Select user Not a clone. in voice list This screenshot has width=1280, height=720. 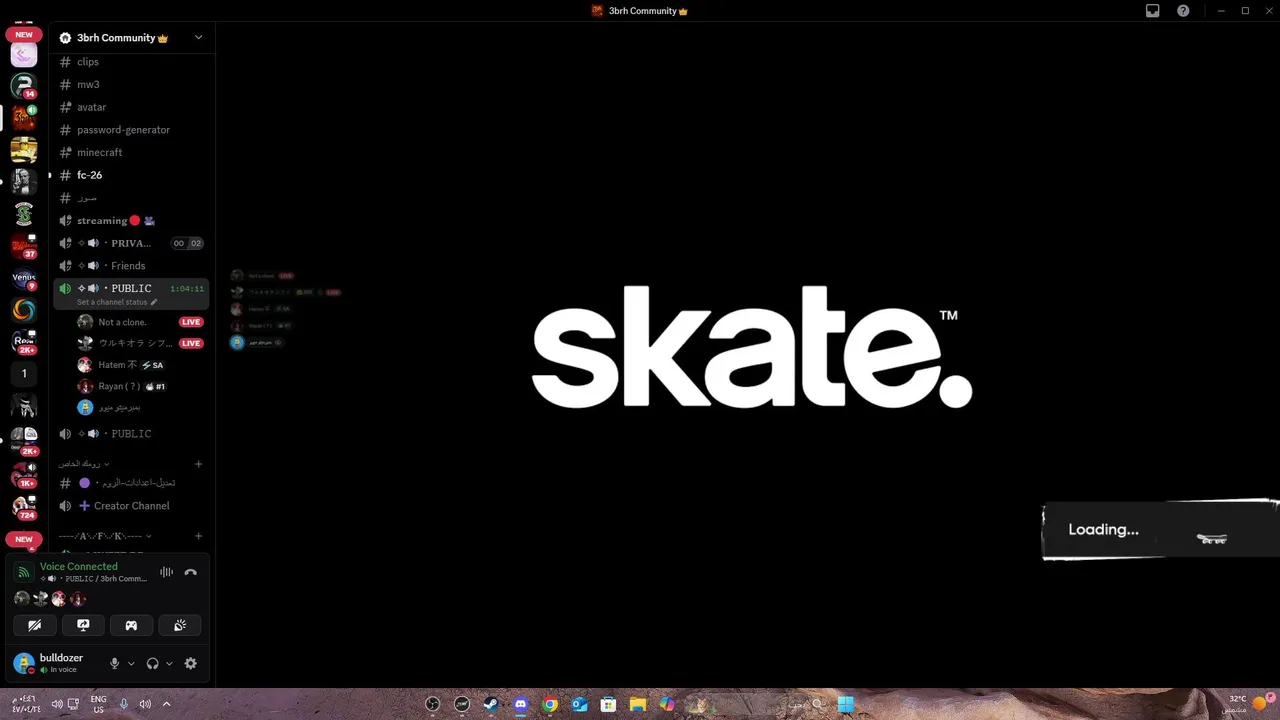(x=140, y=322)
